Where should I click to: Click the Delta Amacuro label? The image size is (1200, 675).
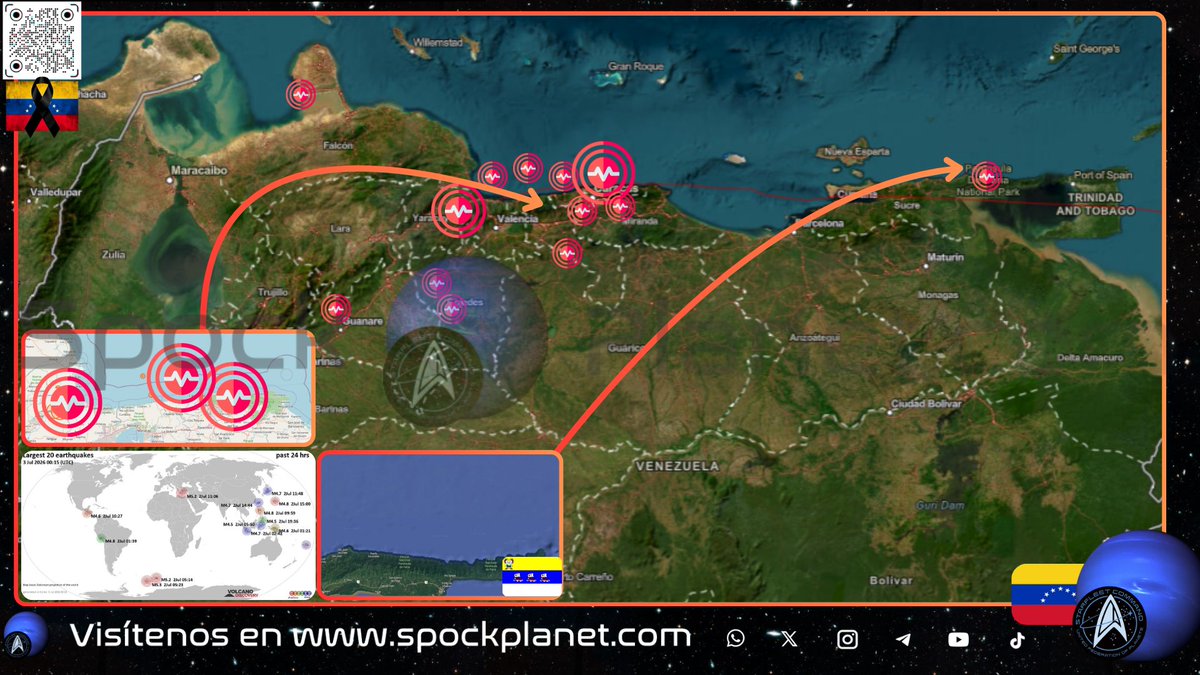click(x=1089, y=358)
